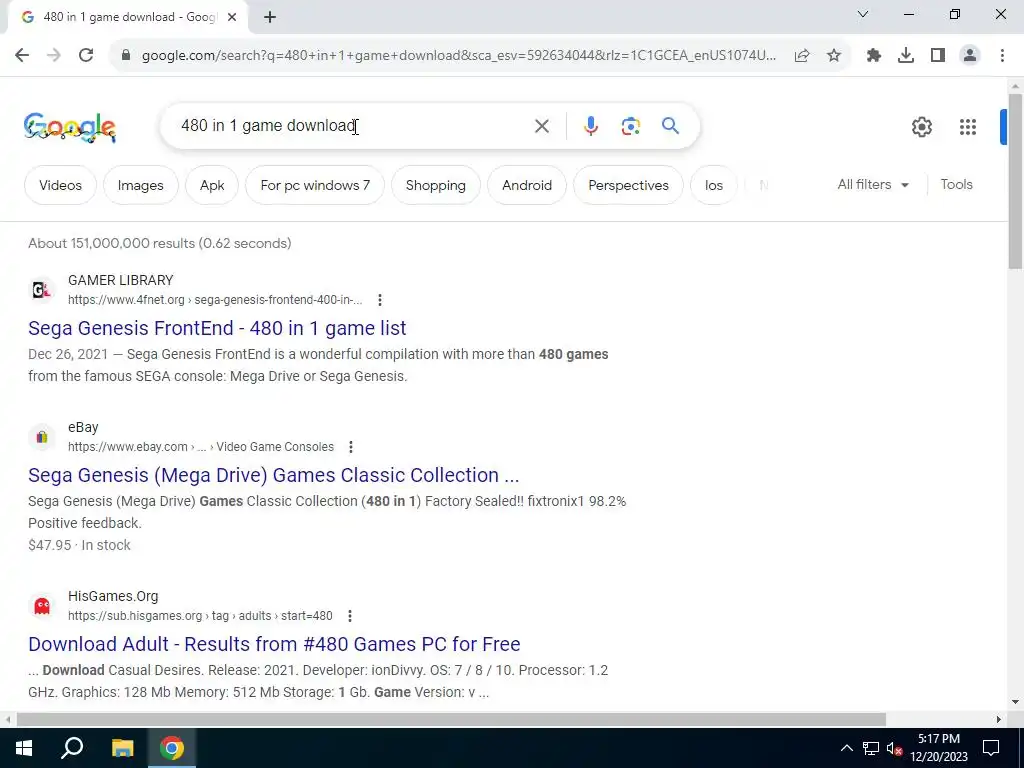This screenshot has height=768, width=1024.
Task: Switch to Shopping results
Action: 436,185
